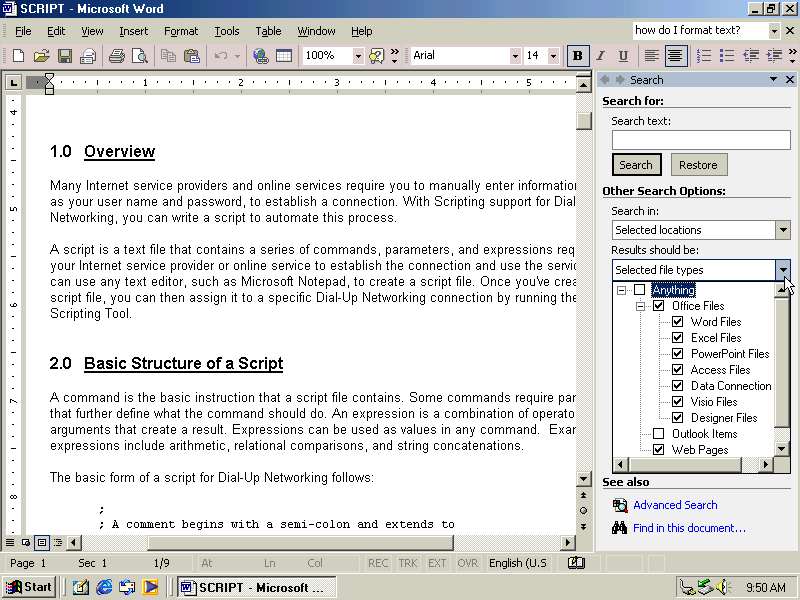
Task: Save the document with the floppy icon
Action: coord(65,56)
